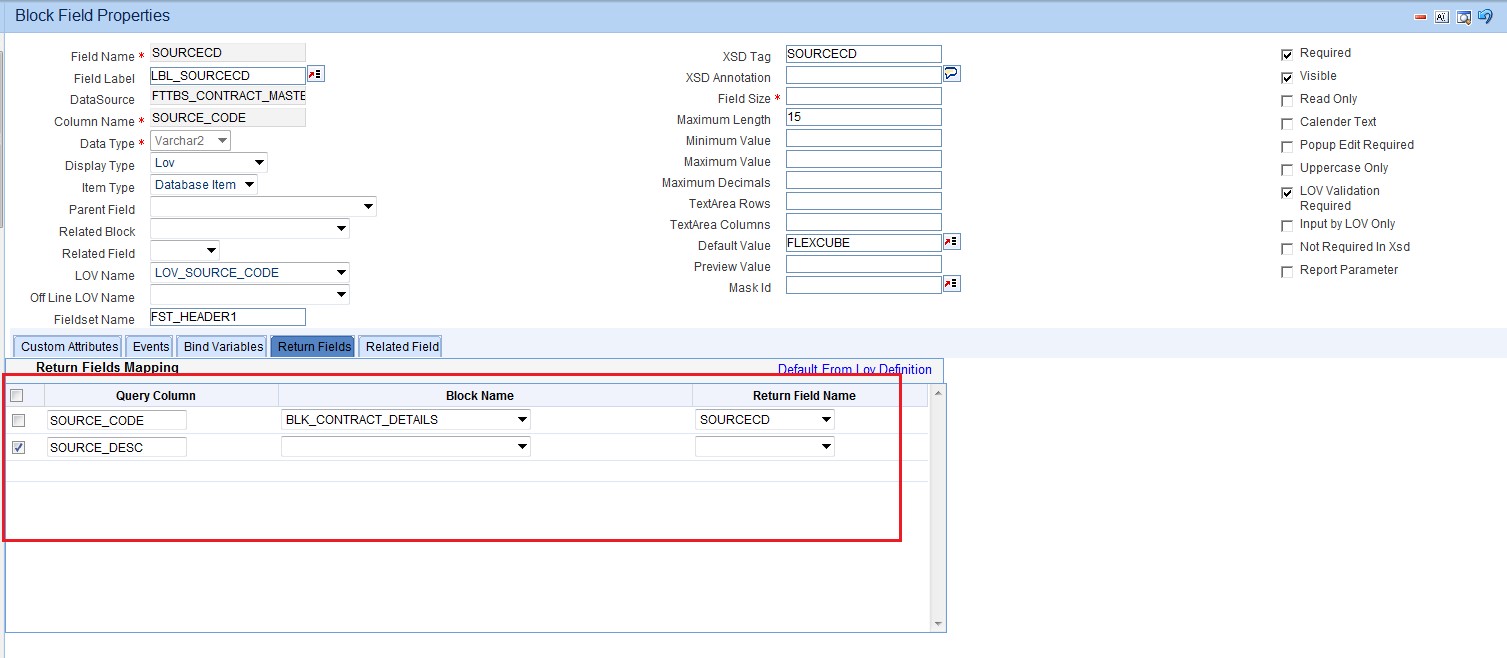The image size is (1507, 658).
Task: Click the XSD Annotation input field
Action: tap(864, 75)
